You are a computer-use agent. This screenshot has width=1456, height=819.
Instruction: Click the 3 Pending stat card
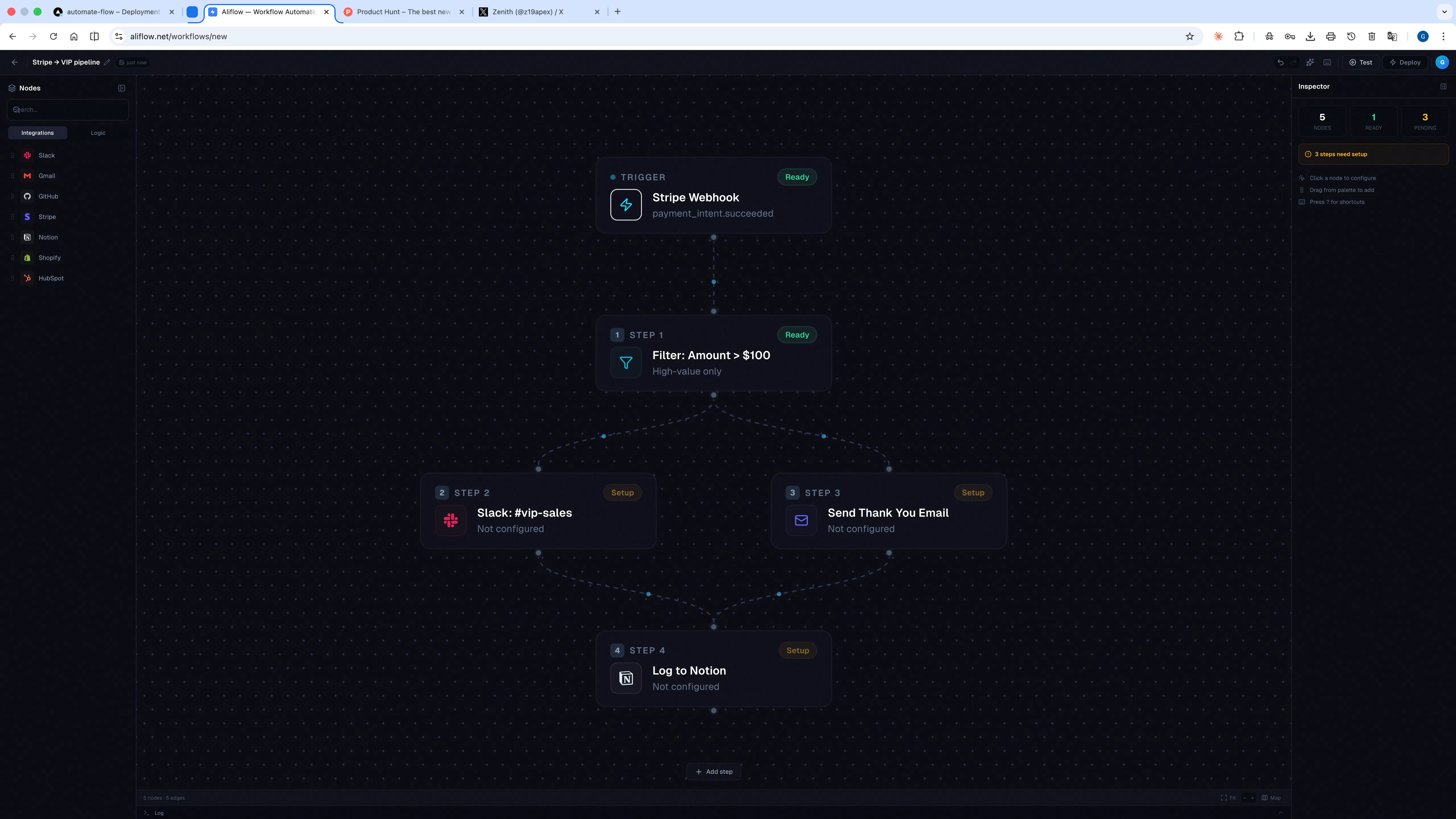pos(1425,121)
